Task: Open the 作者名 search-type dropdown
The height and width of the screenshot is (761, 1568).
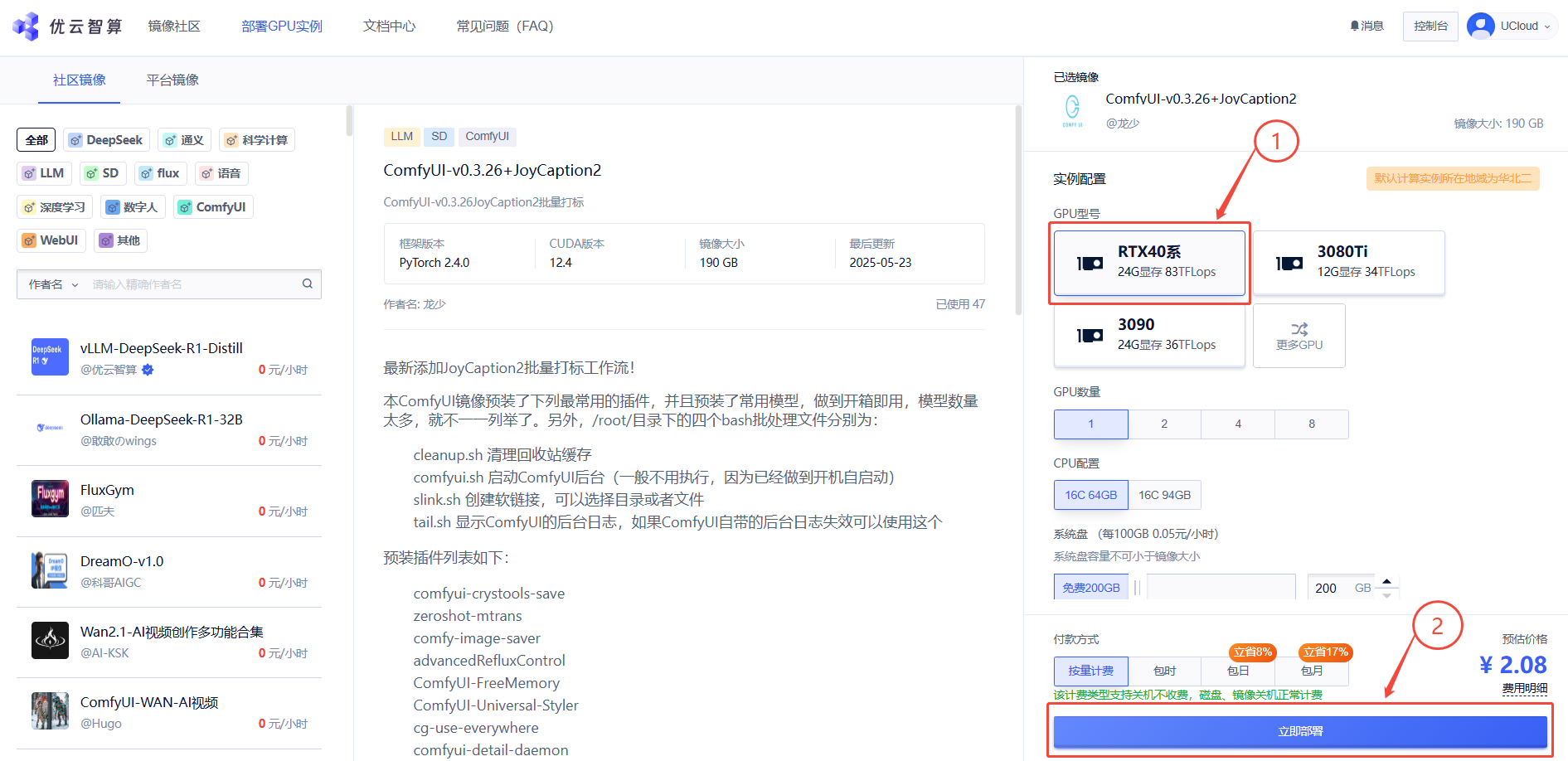Action: 53,284
